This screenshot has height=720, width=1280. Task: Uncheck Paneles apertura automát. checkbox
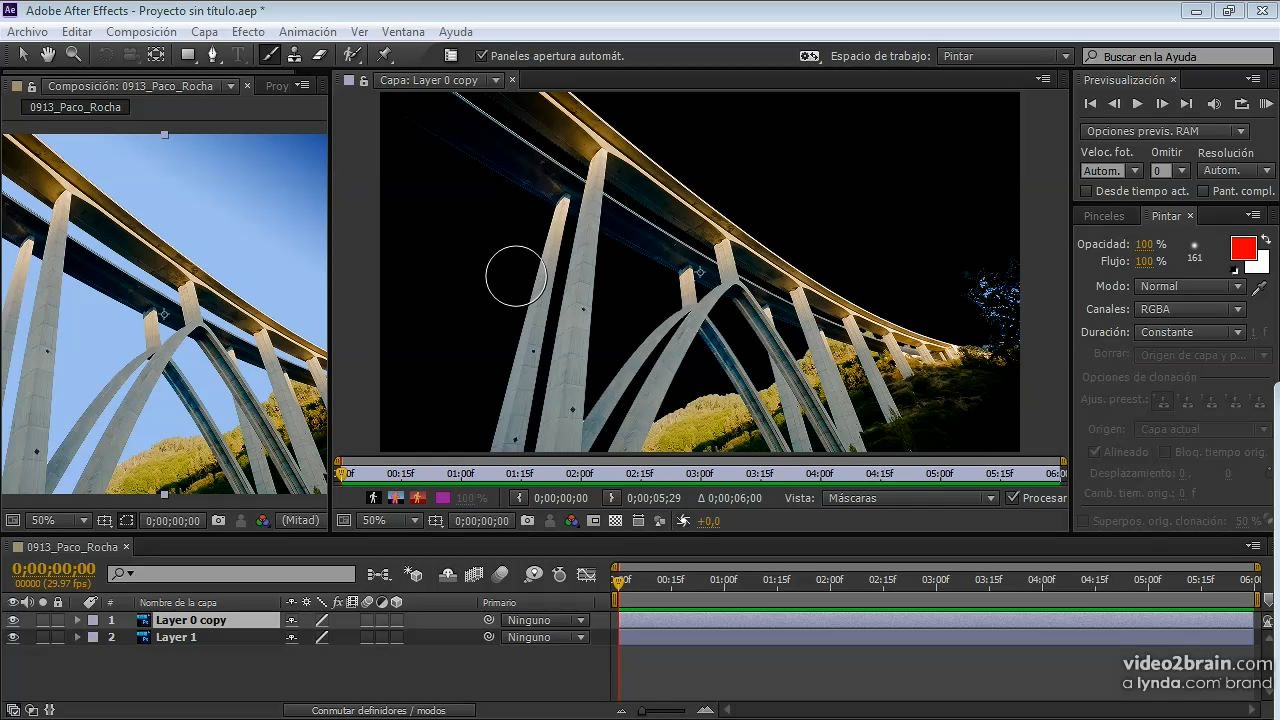[x=482, y=56]
